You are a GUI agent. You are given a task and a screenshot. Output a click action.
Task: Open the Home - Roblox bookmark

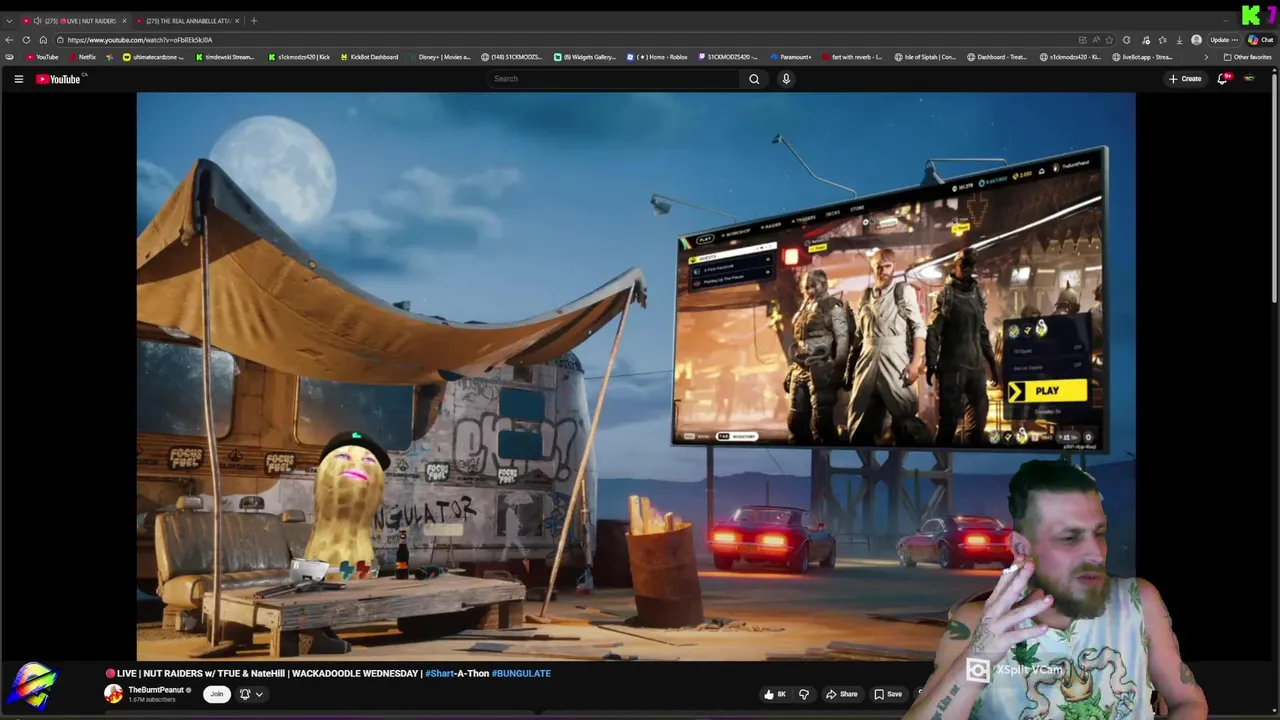click(x=657, y=57)
